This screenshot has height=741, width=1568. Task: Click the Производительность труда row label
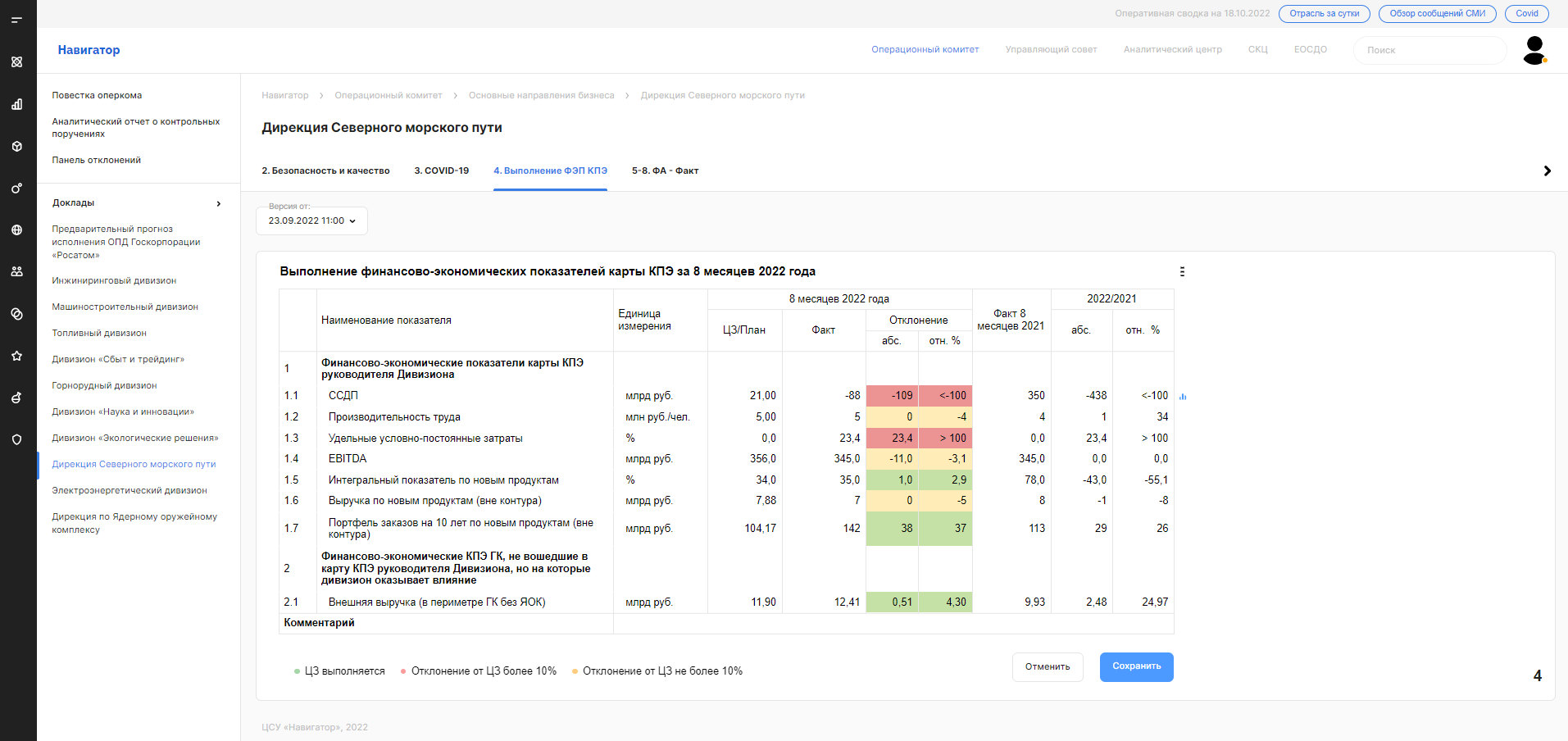tap(394, 416)
